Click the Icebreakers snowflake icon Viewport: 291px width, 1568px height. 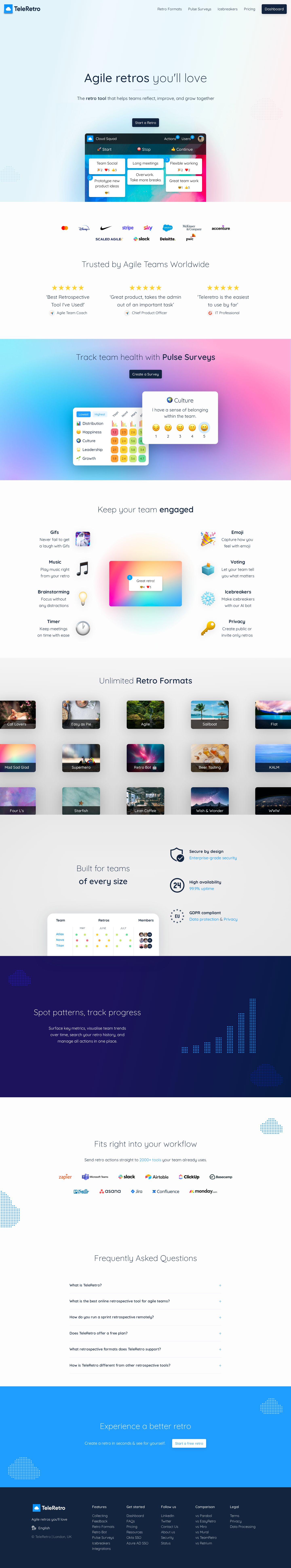[x=208, y=598]
